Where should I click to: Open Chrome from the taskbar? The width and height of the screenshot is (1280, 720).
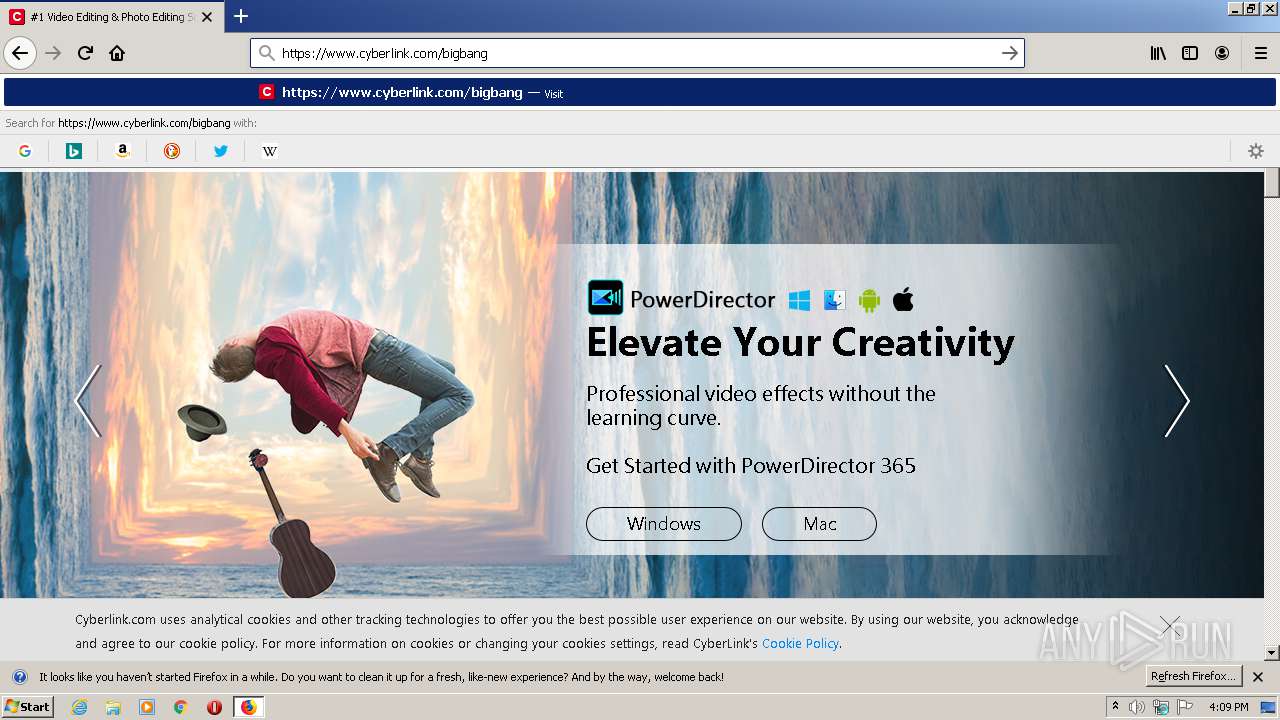tap(181, 707)
